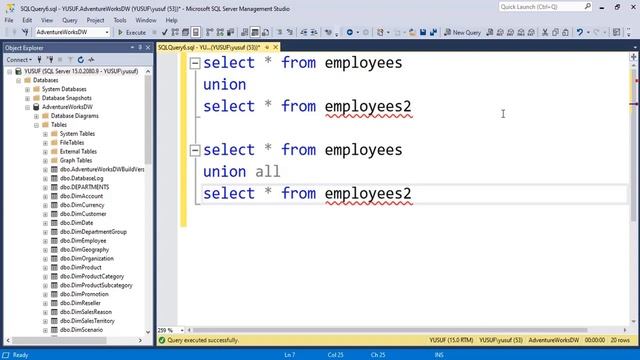Open the Edit menu
This screenshot has width=640, height=360.
27,20
